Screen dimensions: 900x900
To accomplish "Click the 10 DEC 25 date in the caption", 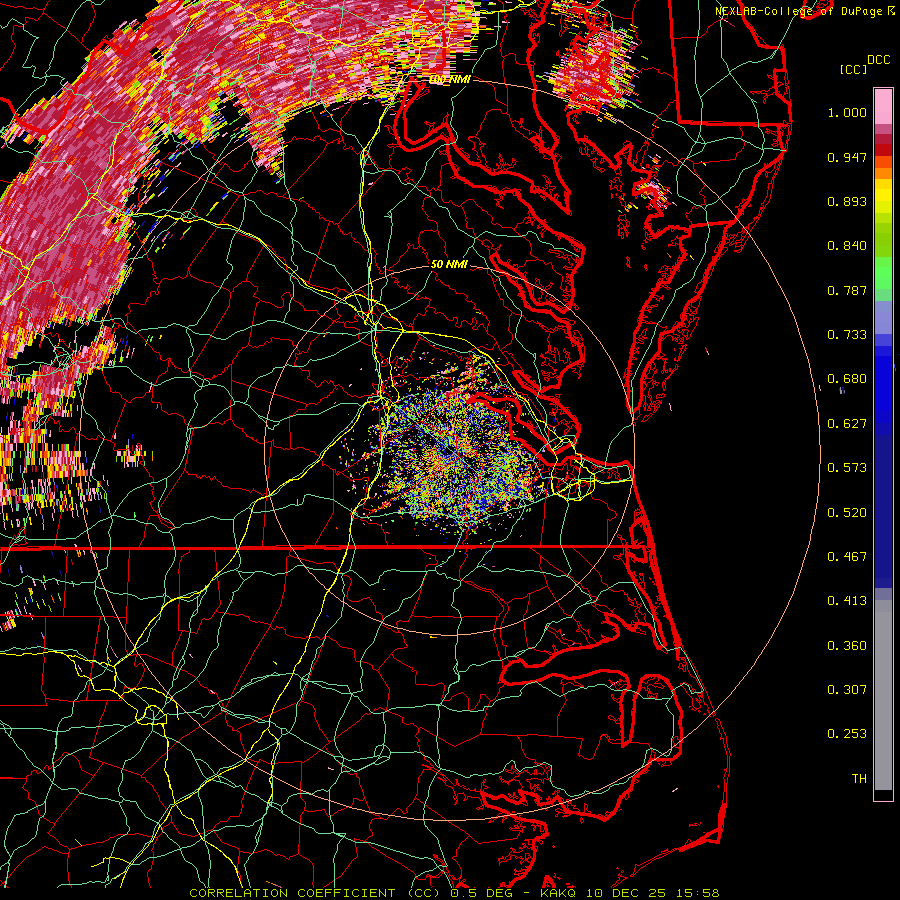I will tap(626, 893).
